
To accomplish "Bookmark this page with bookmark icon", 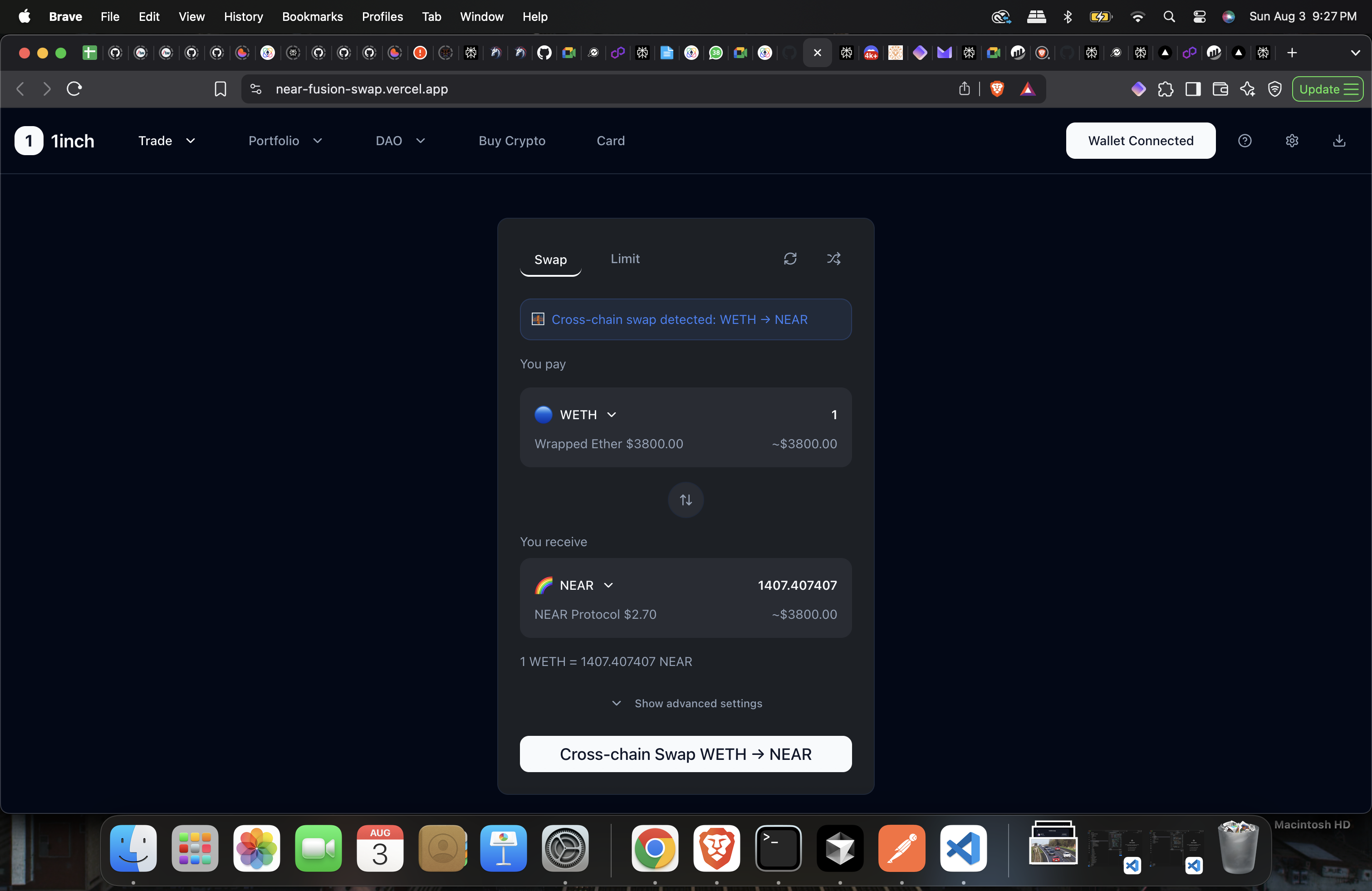I will (220, 89).
